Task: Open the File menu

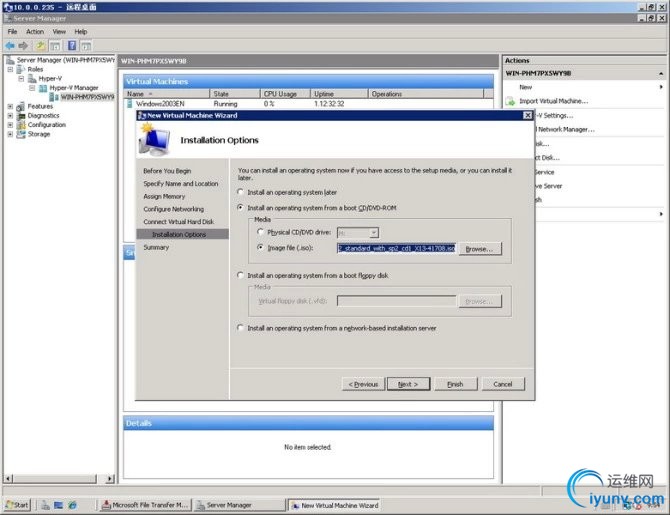Action: click(x=12, y=32)
